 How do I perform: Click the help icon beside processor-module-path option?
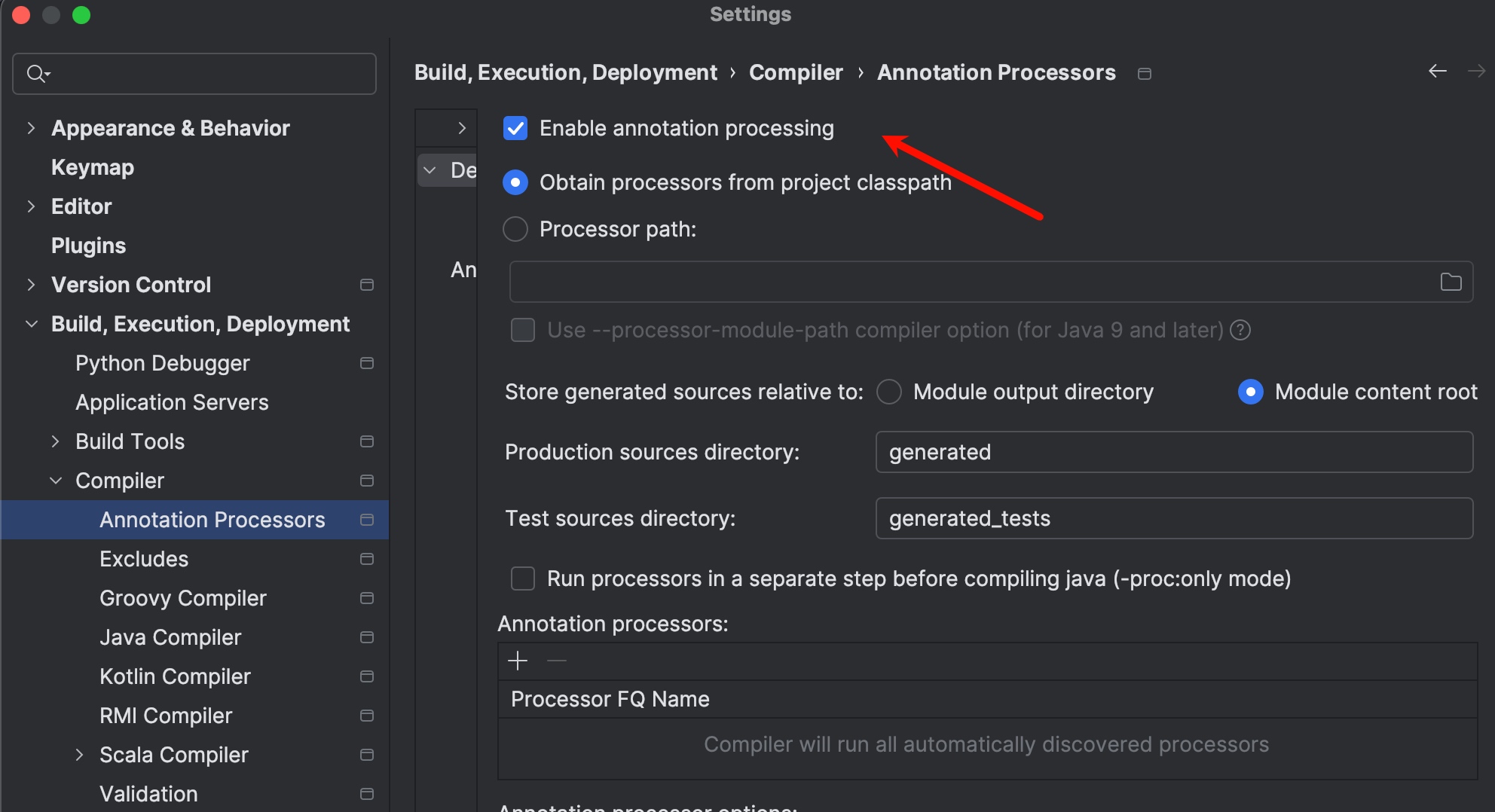pos(1240,330)
